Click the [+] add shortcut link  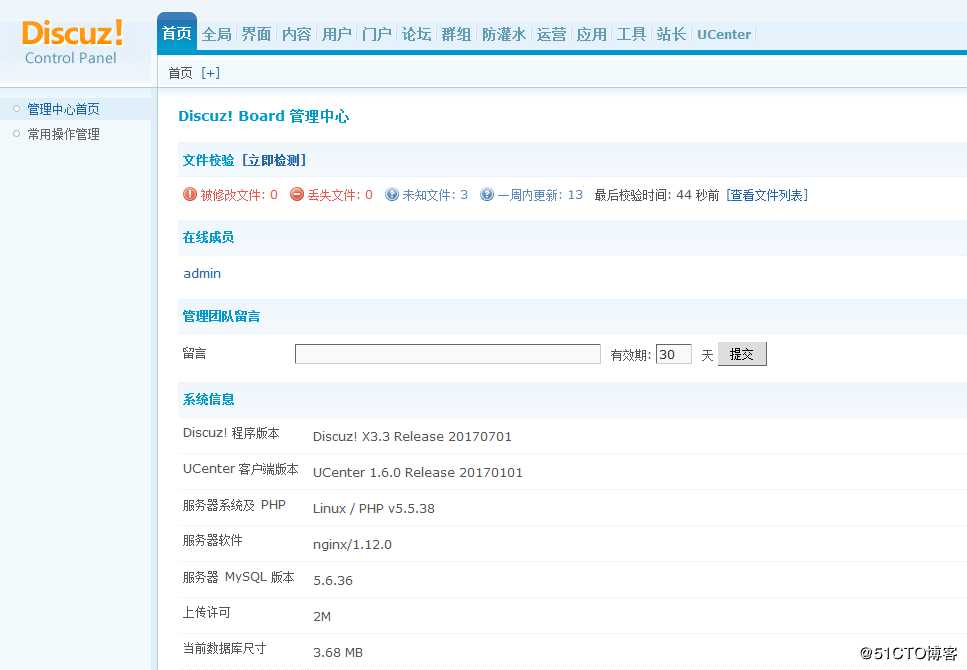210,73
